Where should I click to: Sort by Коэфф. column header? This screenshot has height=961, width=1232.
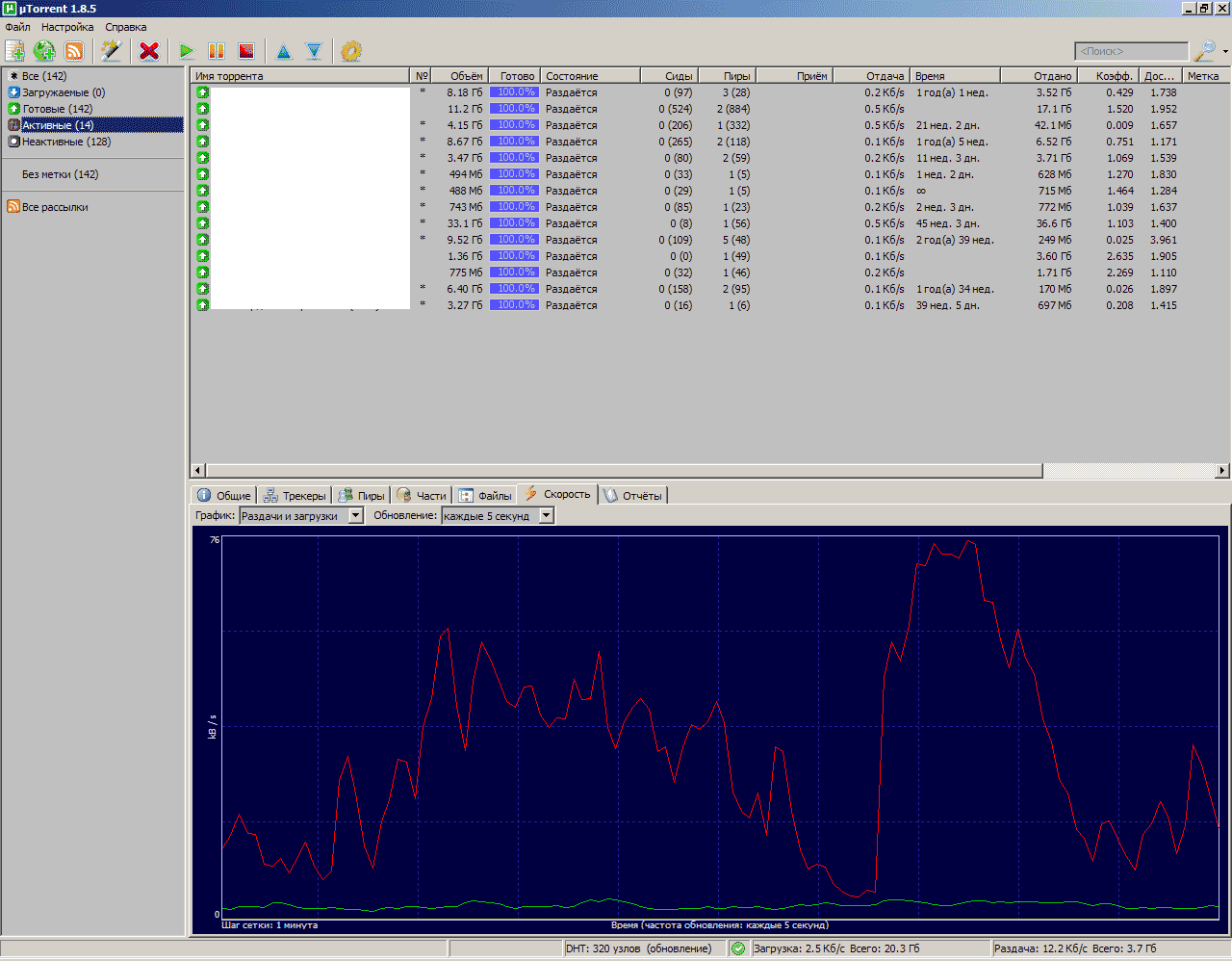pyautogui.click(x=1108, y=76)
